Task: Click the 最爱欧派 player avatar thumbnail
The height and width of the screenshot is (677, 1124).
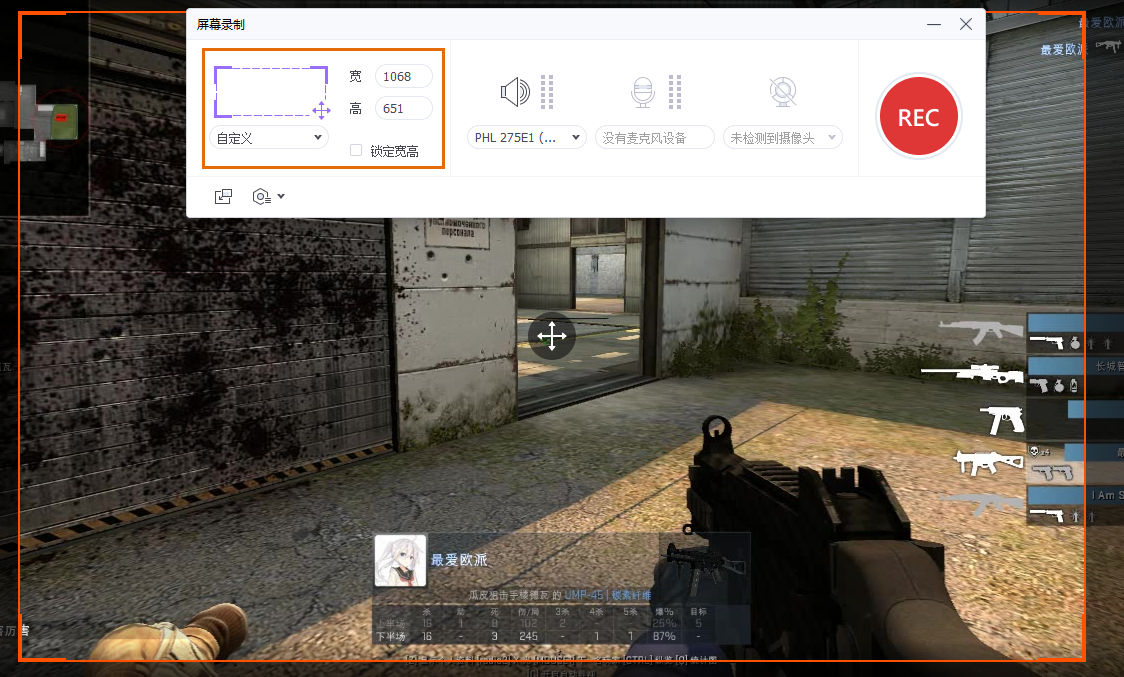Action: [401, 560]
